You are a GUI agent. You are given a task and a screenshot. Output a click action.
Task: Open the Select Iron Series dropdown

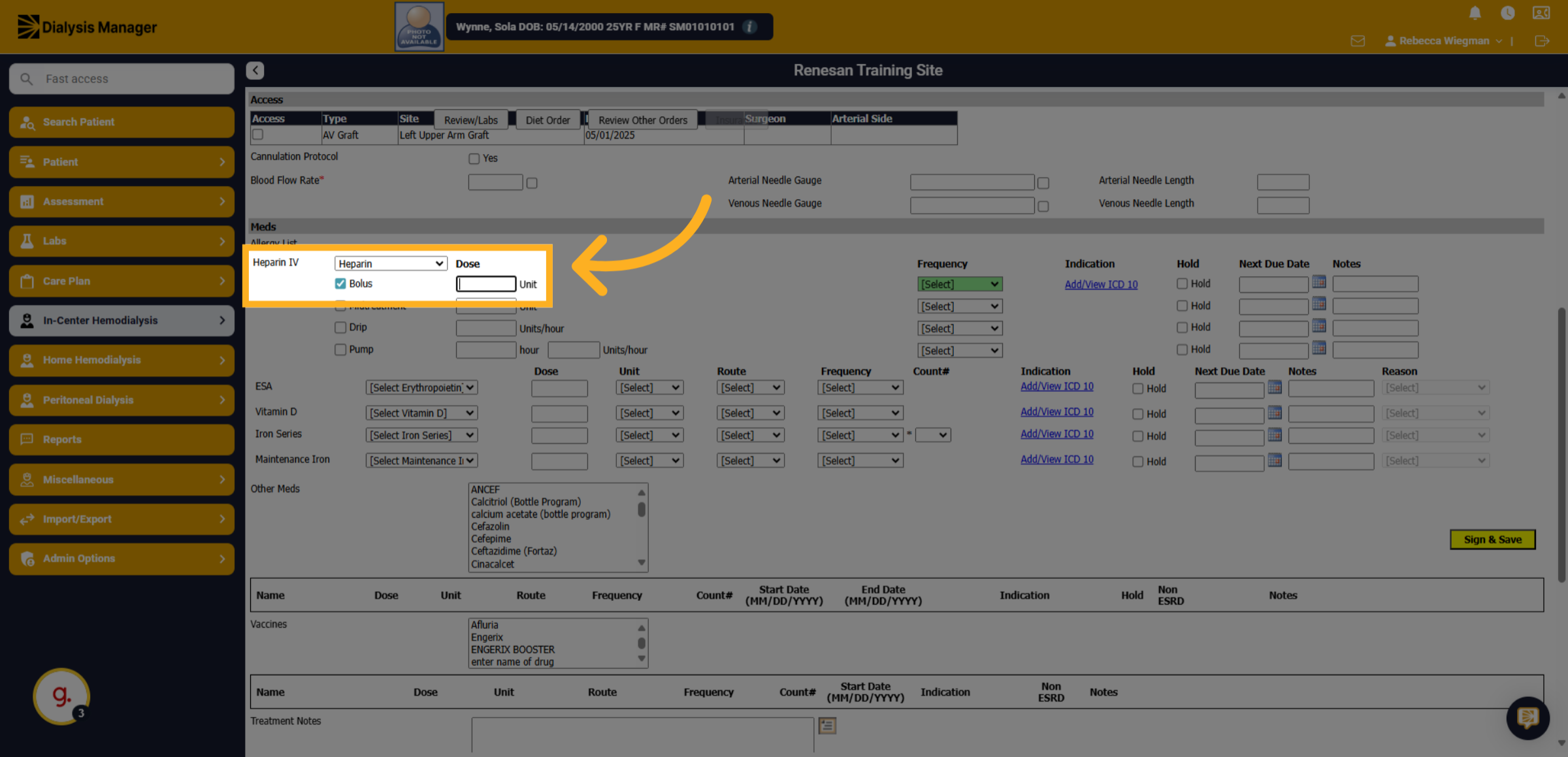(x=421, y=435)
